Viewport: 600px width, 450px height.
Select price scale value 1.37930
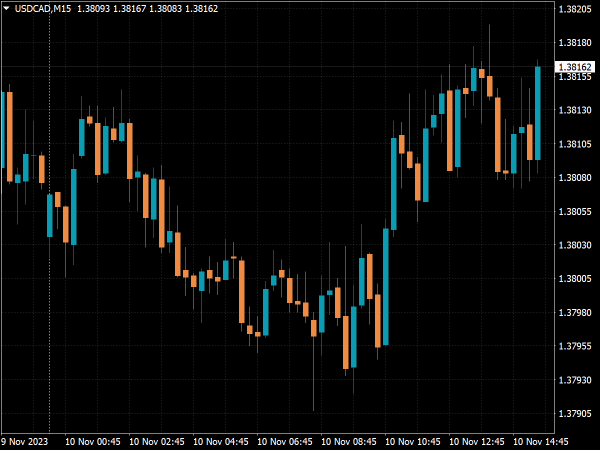coord(575,380)
